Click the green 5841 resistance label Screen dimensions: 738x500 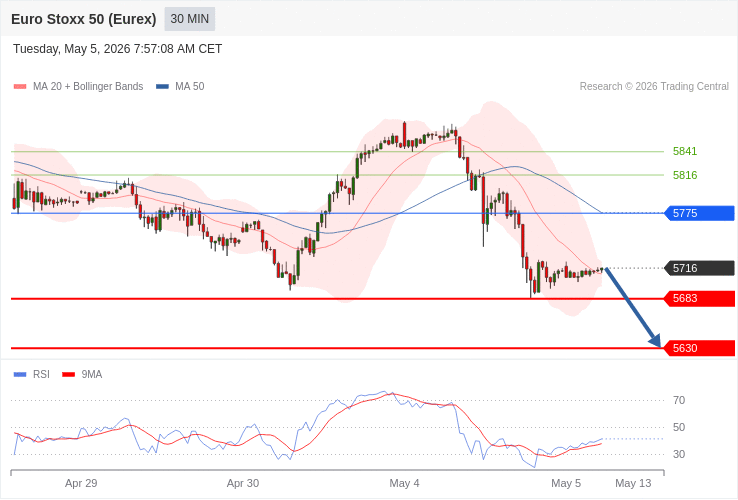[x=685, y=151]
